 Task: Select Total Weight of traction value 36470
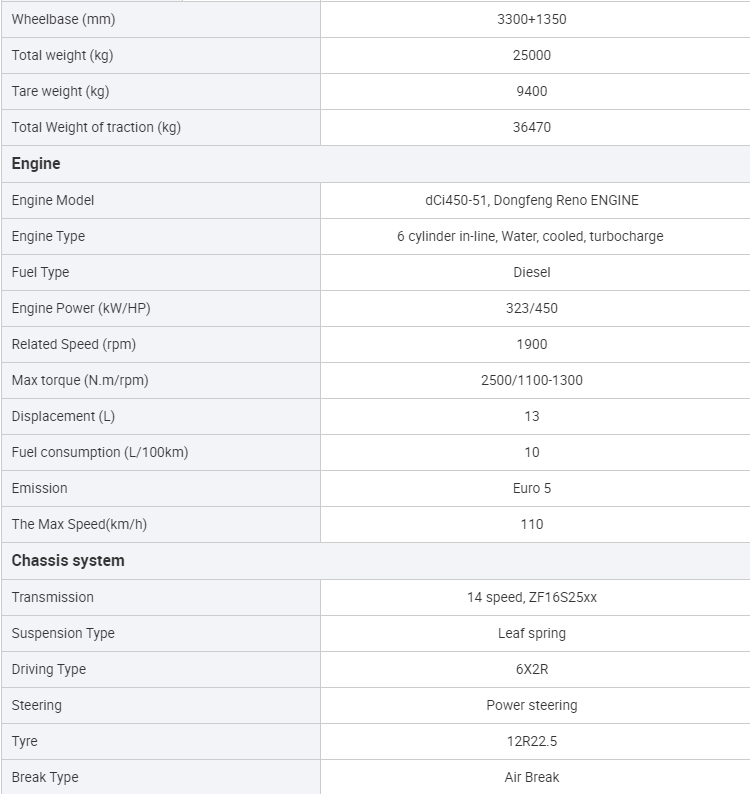[531, 127]
